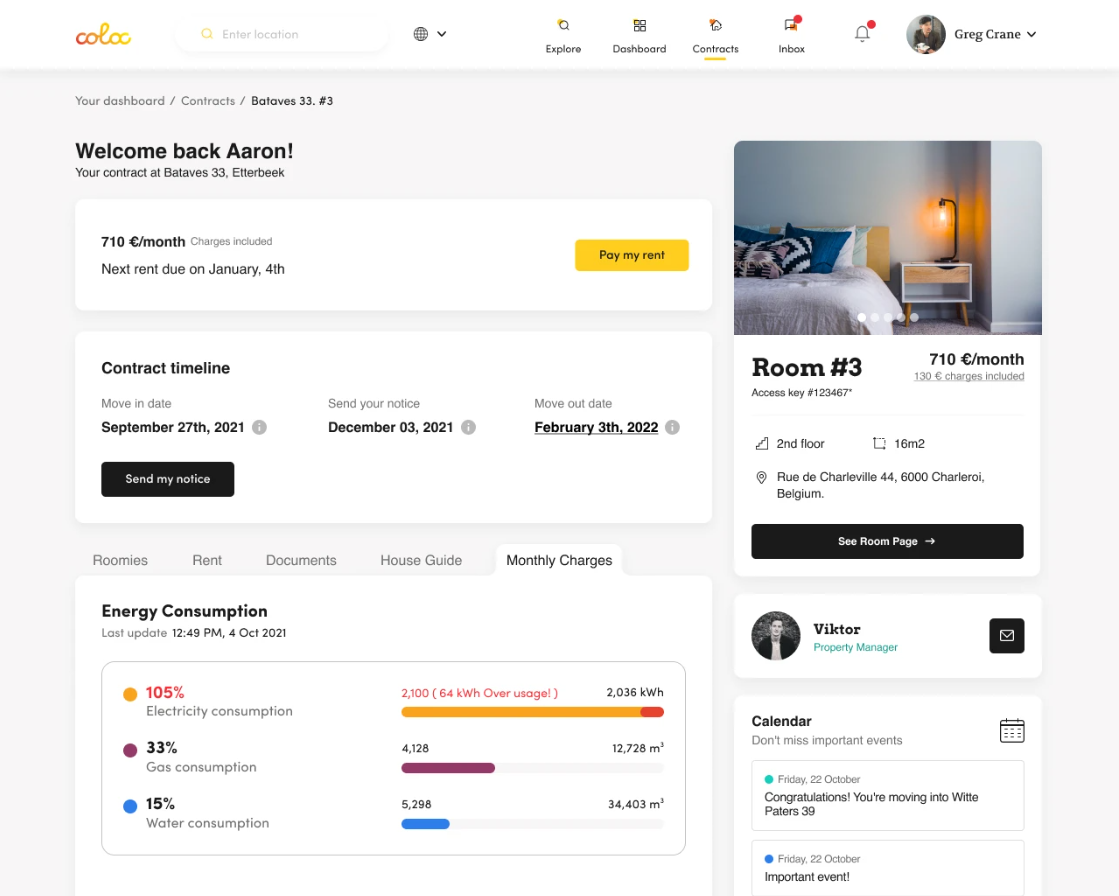1119x896 pixels.
Task: Click the blue water legend dot
Action: [130, 806]
